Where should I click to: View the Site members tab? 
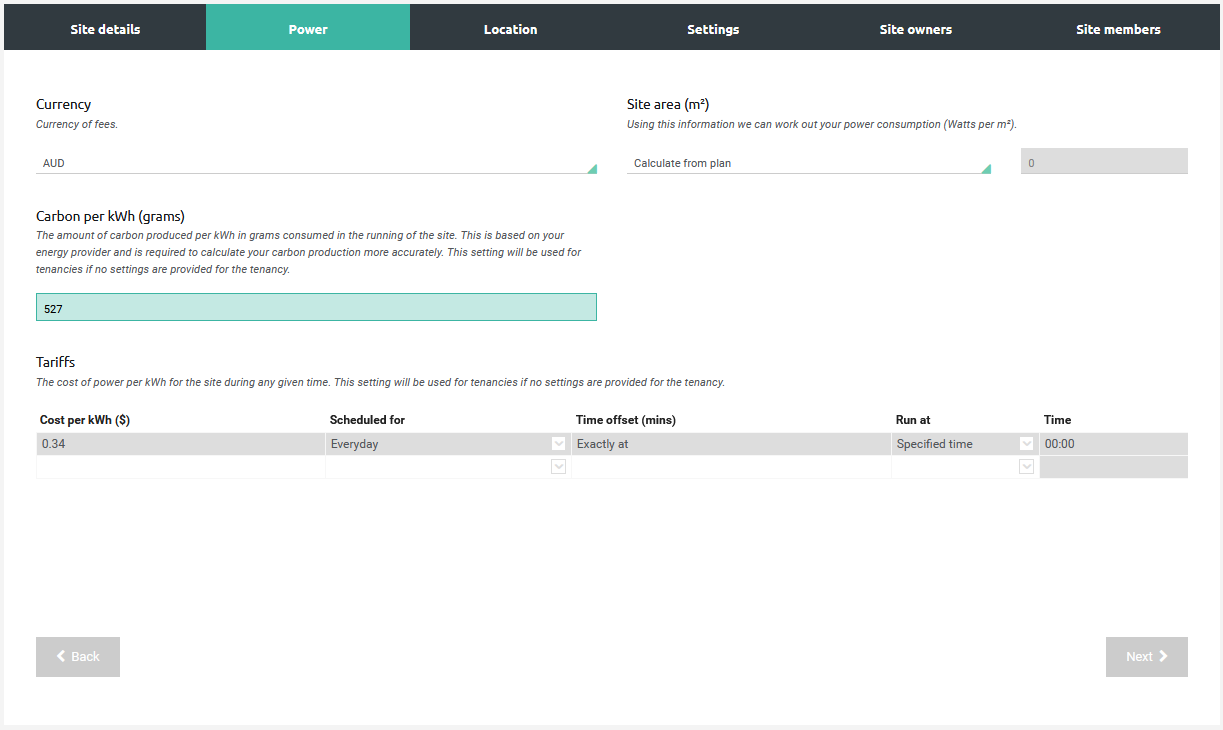[x=1118, y=29]
